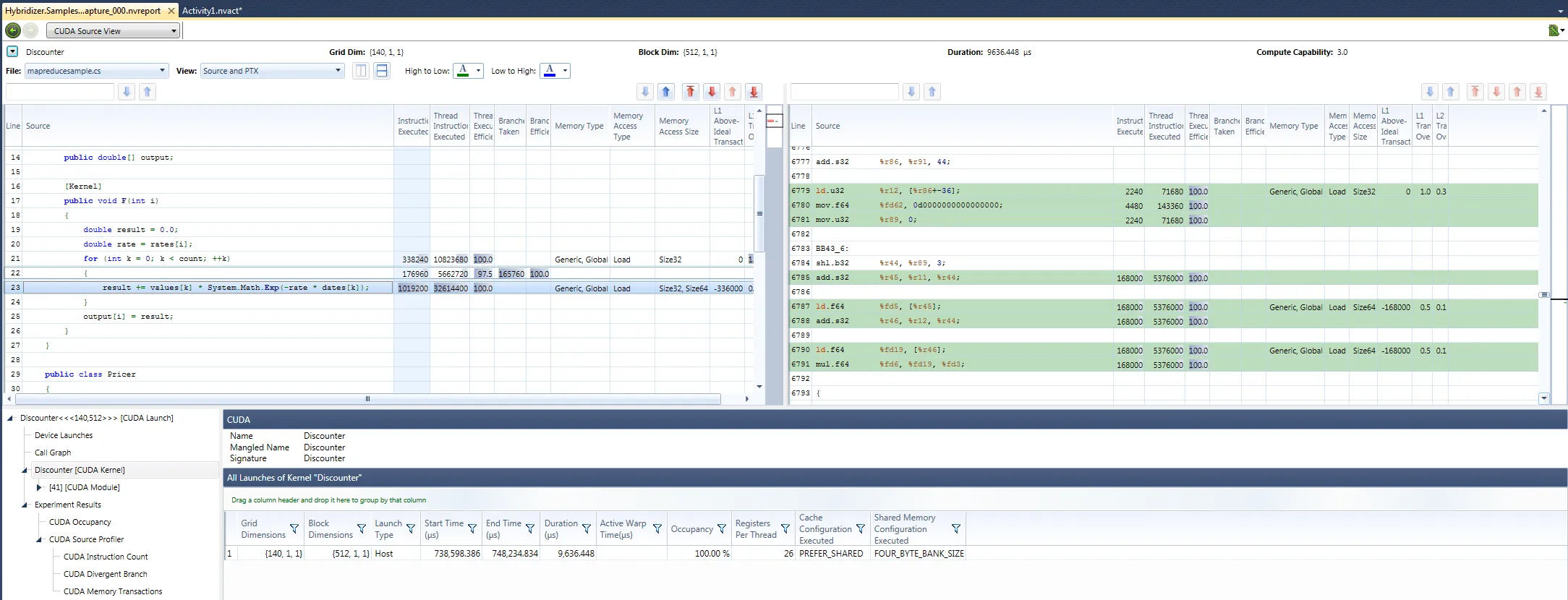Expand the [41] [CUDA Module] tree node
Viewport: 1568px width, 600px height.
pyautogui.click(x=39, y=487)
